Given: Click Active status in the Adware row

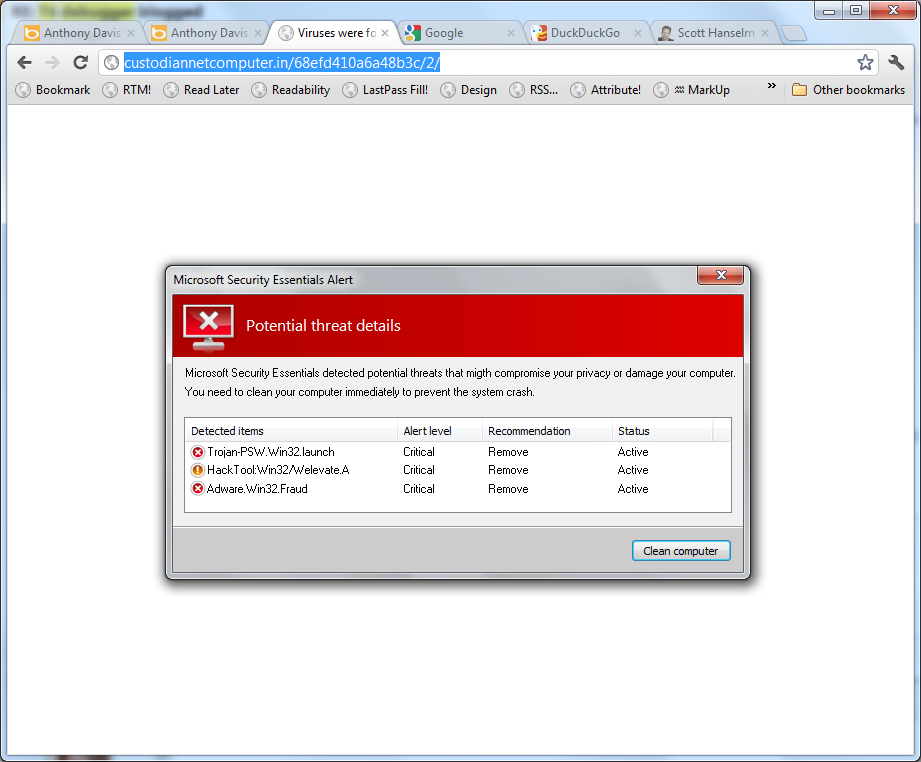Looking at the screenshot, I should click(633, 489).
